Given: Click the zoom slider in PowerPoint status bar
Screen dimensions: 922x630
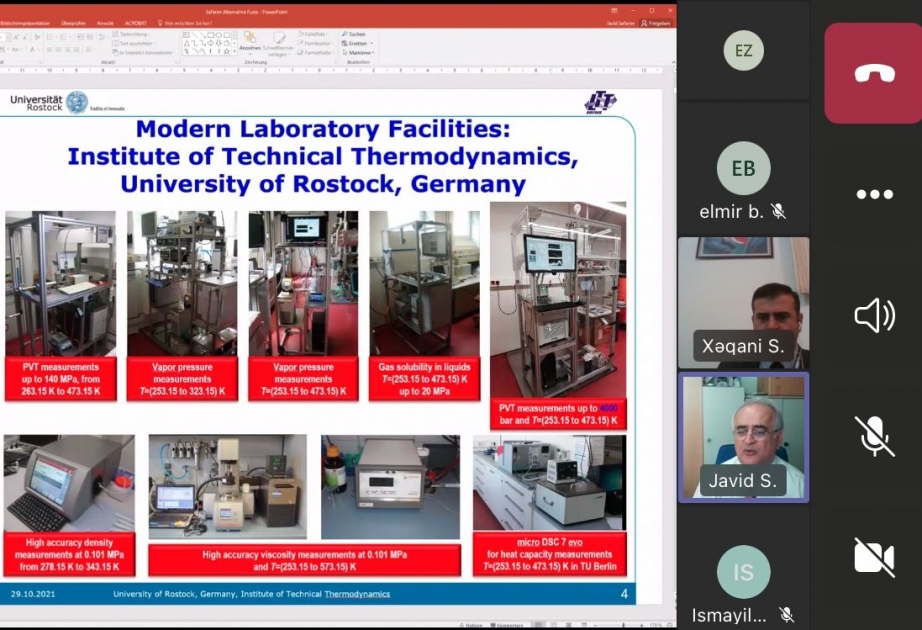Looking at the screenshot, I should tap(624, 625).
